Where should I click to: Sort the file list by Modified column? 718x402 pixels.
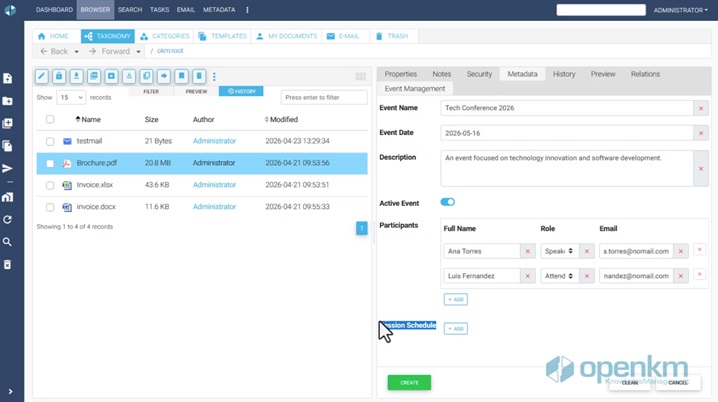click(281, 120)
